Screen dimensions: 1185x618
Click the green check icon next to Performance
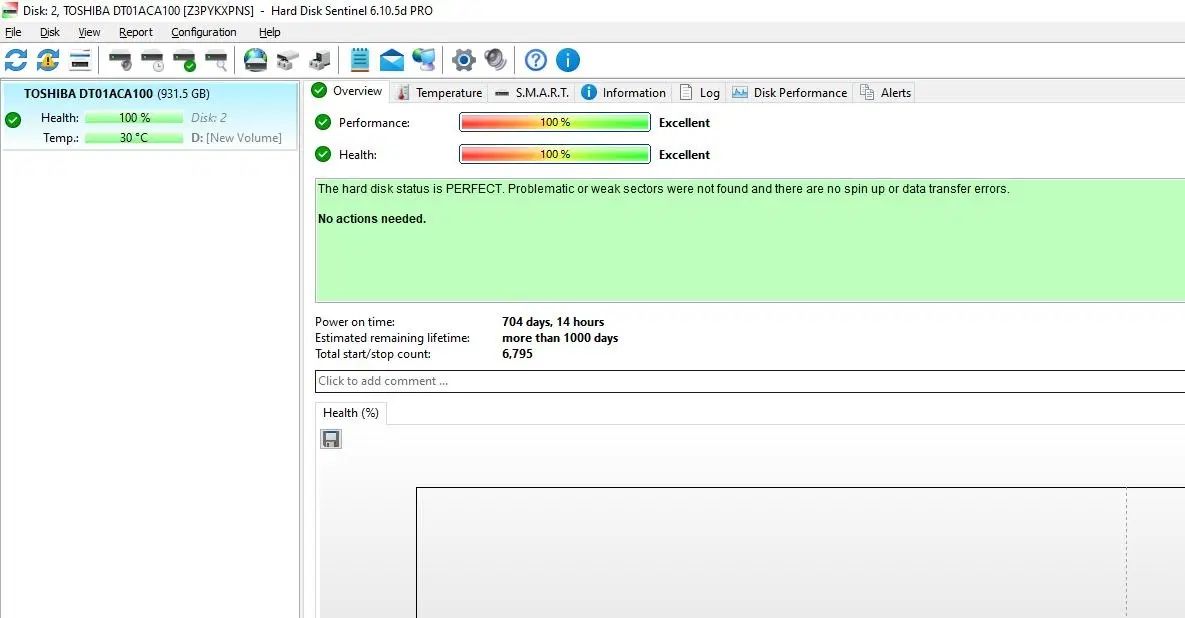pyautogui.click(x=323, y=122)
